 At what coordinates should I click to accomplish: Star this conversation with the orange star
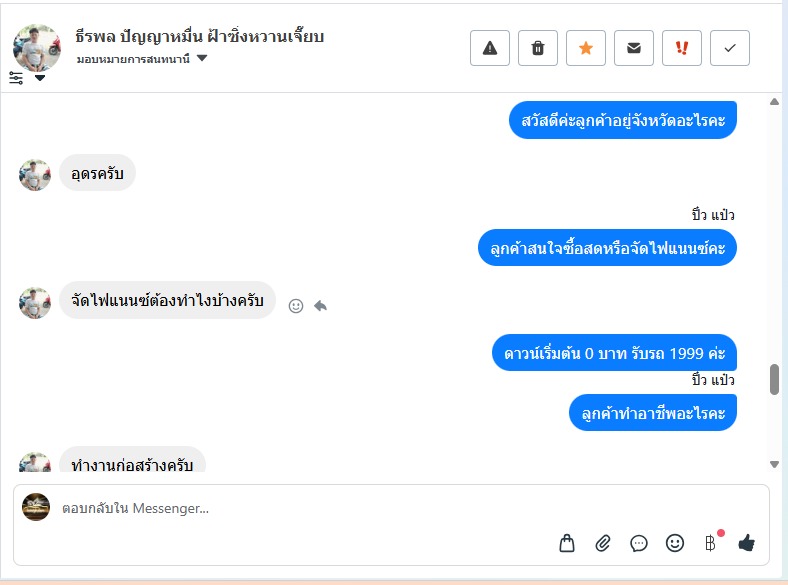pos(586,48)
